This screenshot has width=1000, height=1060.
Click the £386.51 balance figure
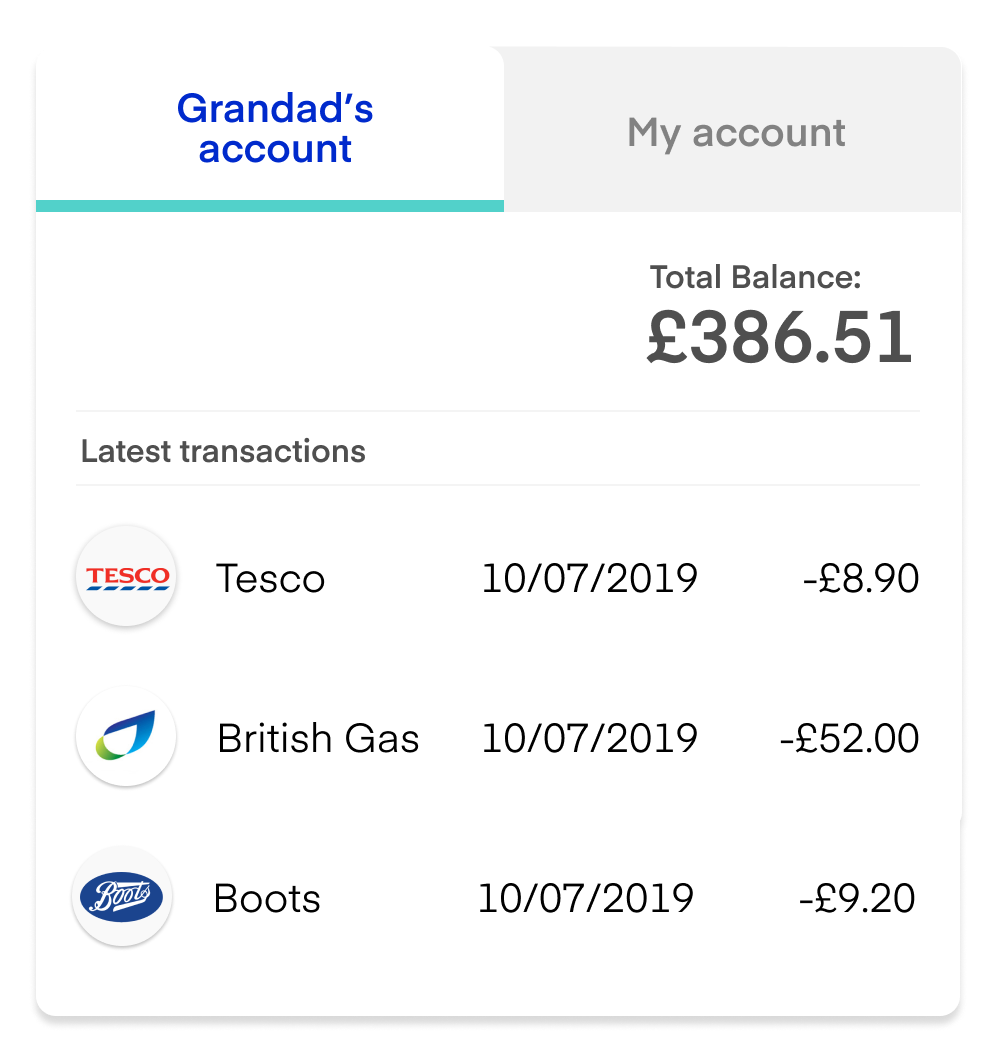pos(779,338)
